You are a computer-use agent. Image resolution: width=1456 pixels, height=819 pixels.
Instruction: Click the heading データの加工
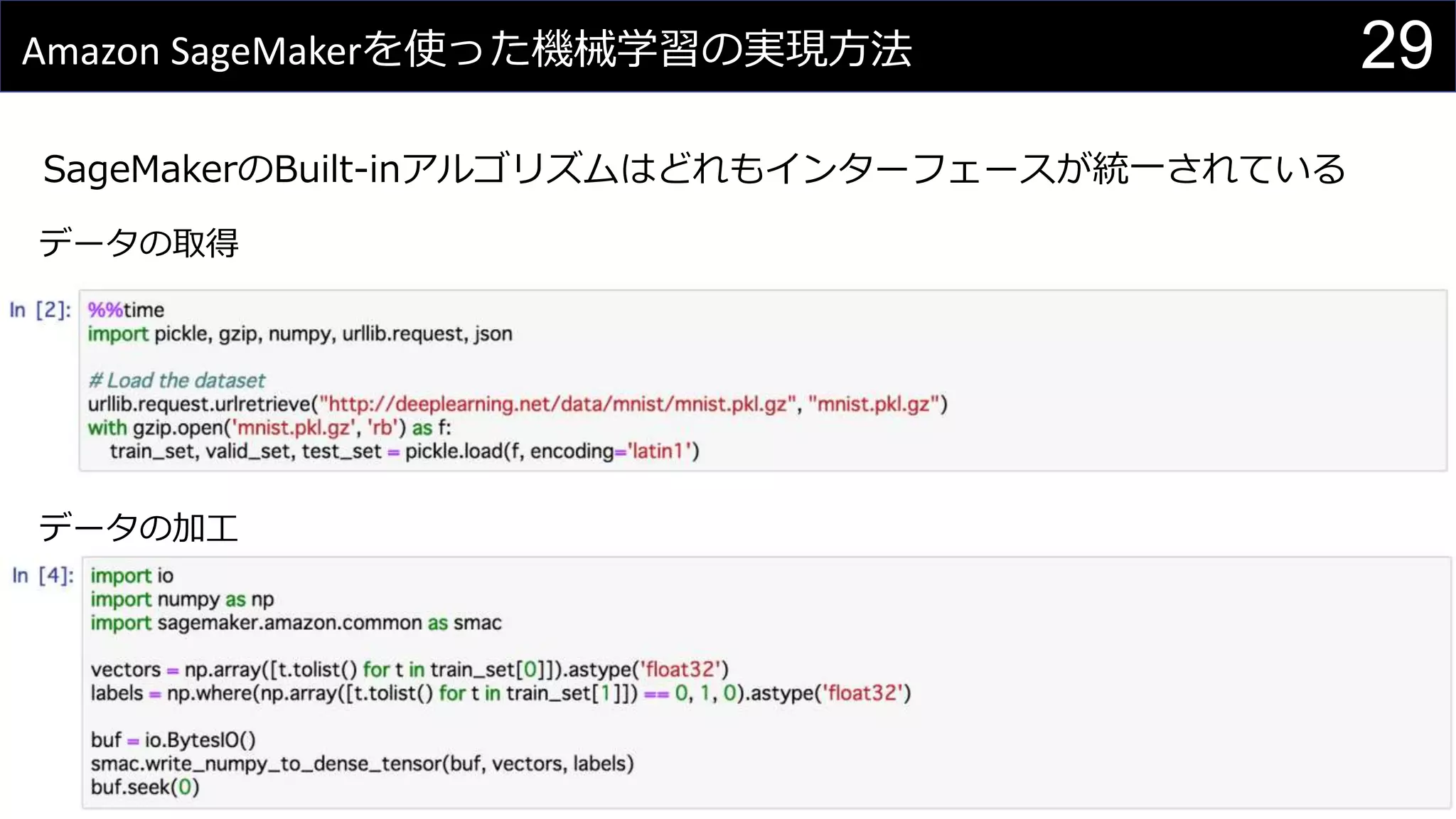(x=139, y=528)
